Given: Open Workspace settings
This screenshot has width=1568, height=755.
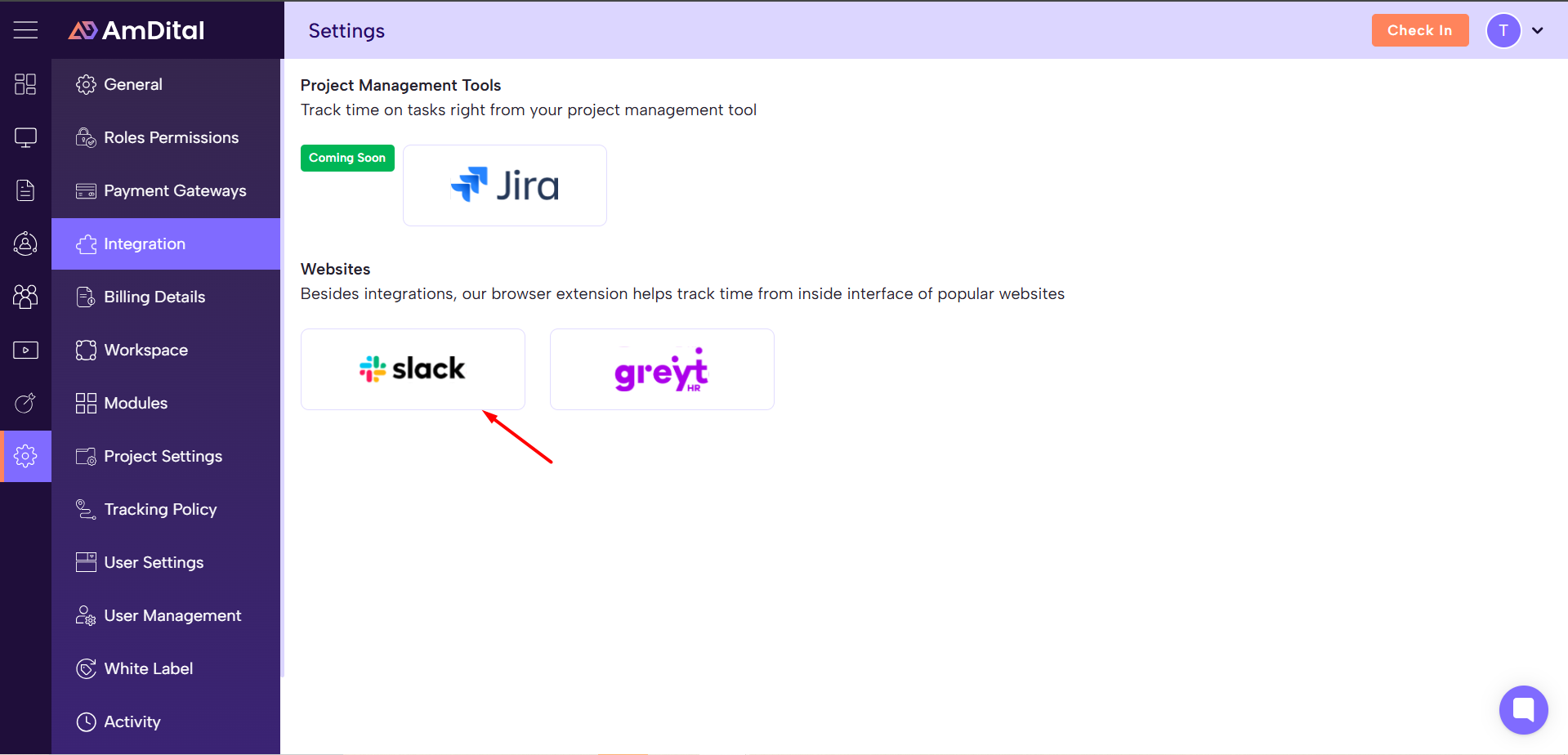Looking at the screenshot, I should 166,350.
